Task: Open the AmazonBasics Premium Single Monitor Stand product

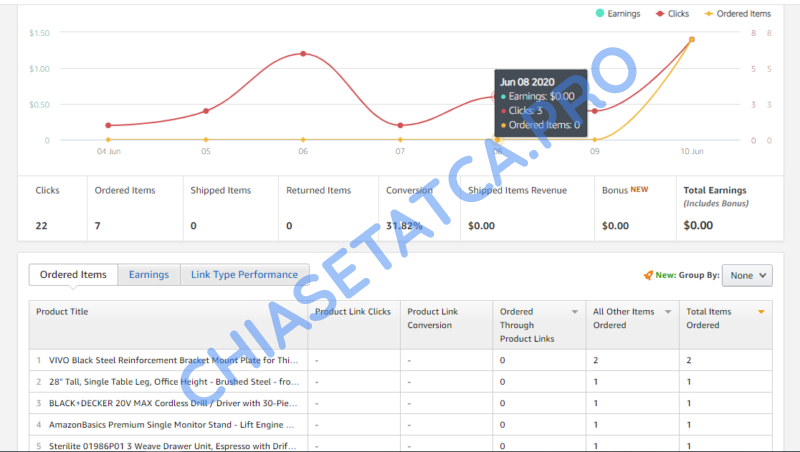Action: pyautogui.click(x=171, y=424)
